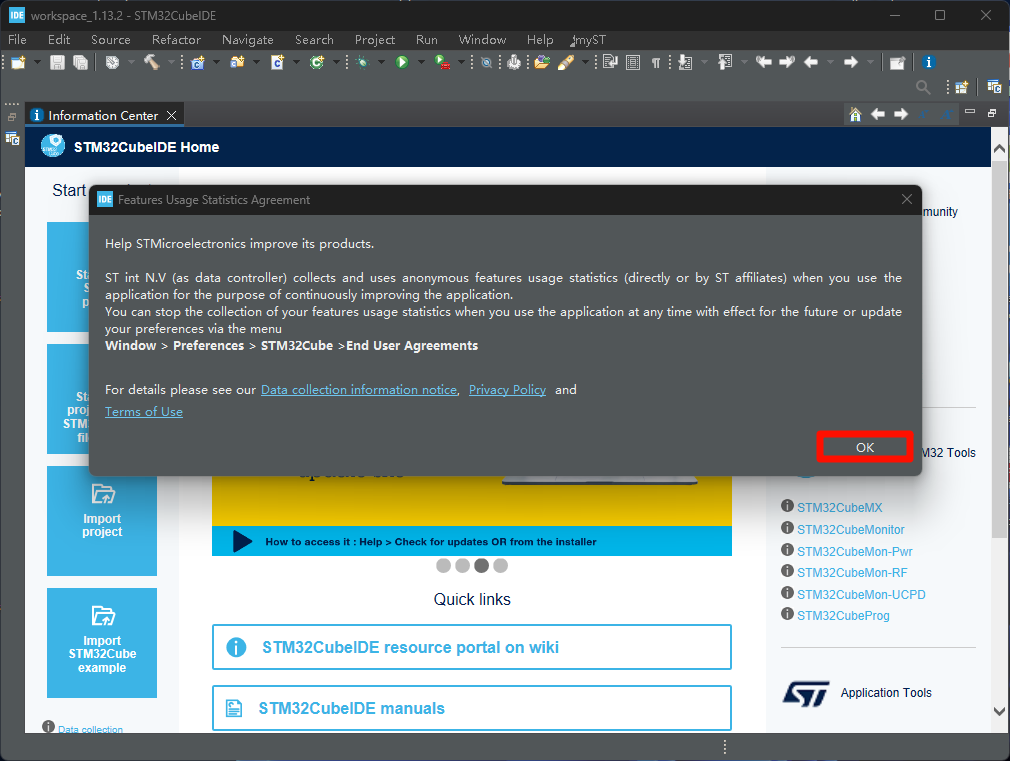This screenshot has width=1010, height=761.
Task: Click the toolbar Forward arrow icon
Action: coord(851,63)
